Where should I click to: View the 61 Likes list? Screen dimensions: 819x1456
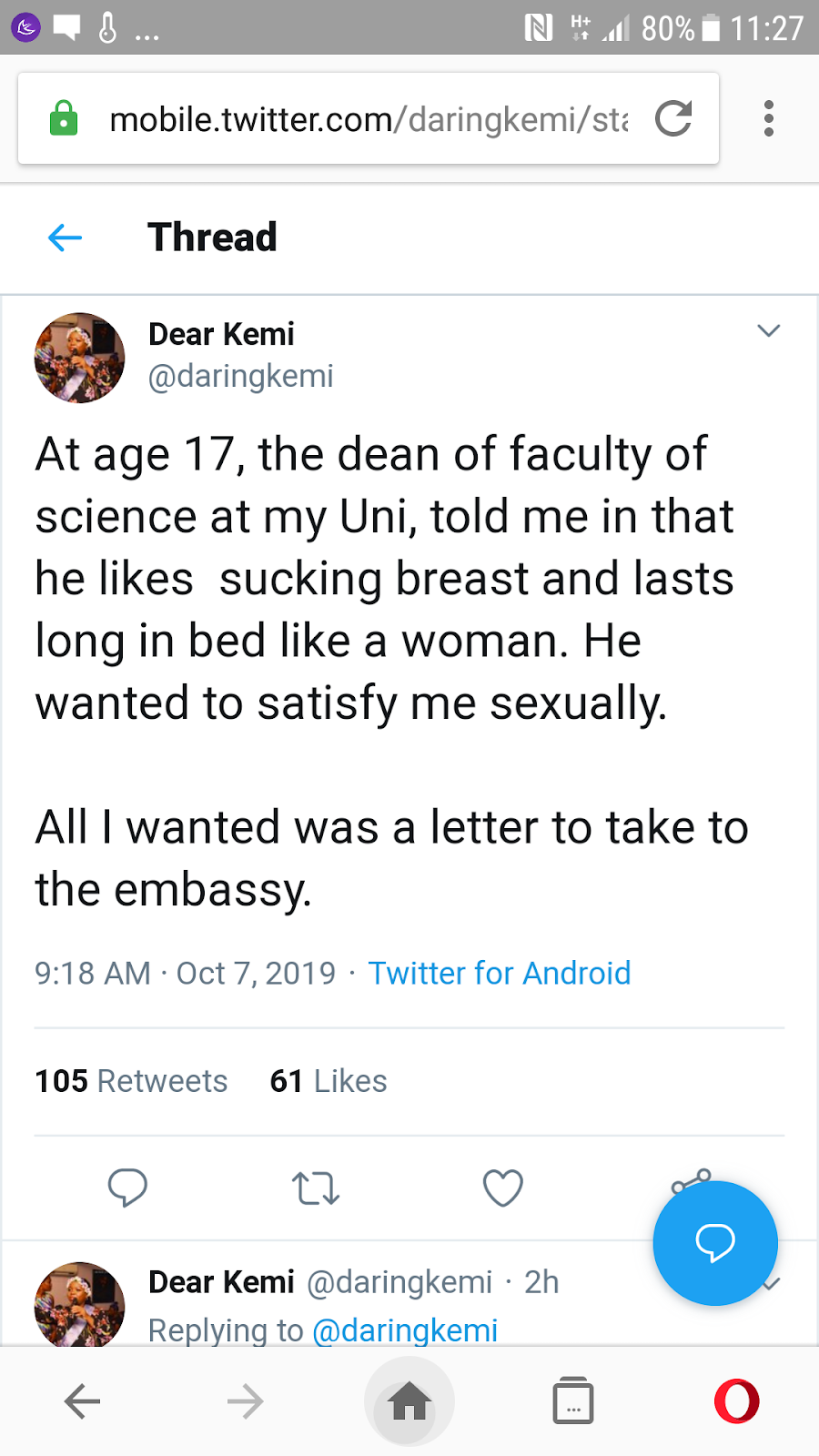[x=329, y=1081]
